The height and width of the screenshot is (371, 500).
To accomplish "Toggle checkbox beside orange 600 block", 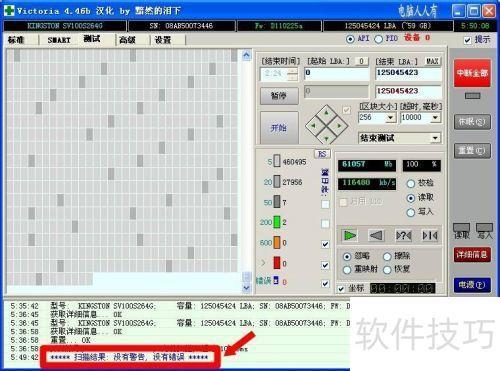I will tap(326, 244).
